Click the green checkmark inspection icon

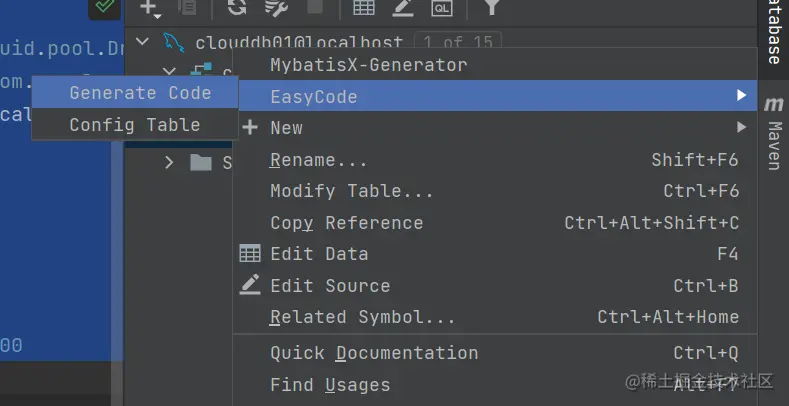[x=104, y=6]
